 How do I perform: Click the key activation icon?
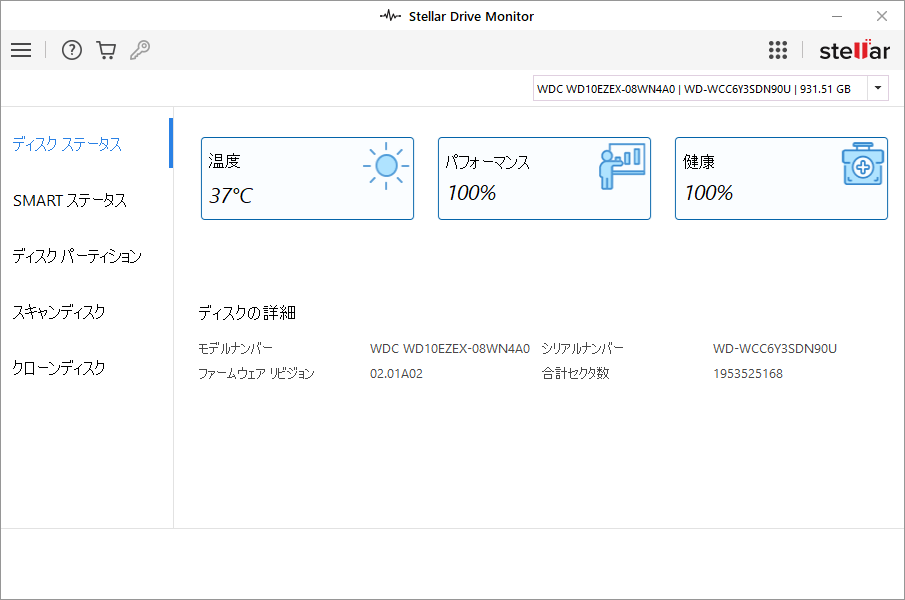[x=140, y=50]
